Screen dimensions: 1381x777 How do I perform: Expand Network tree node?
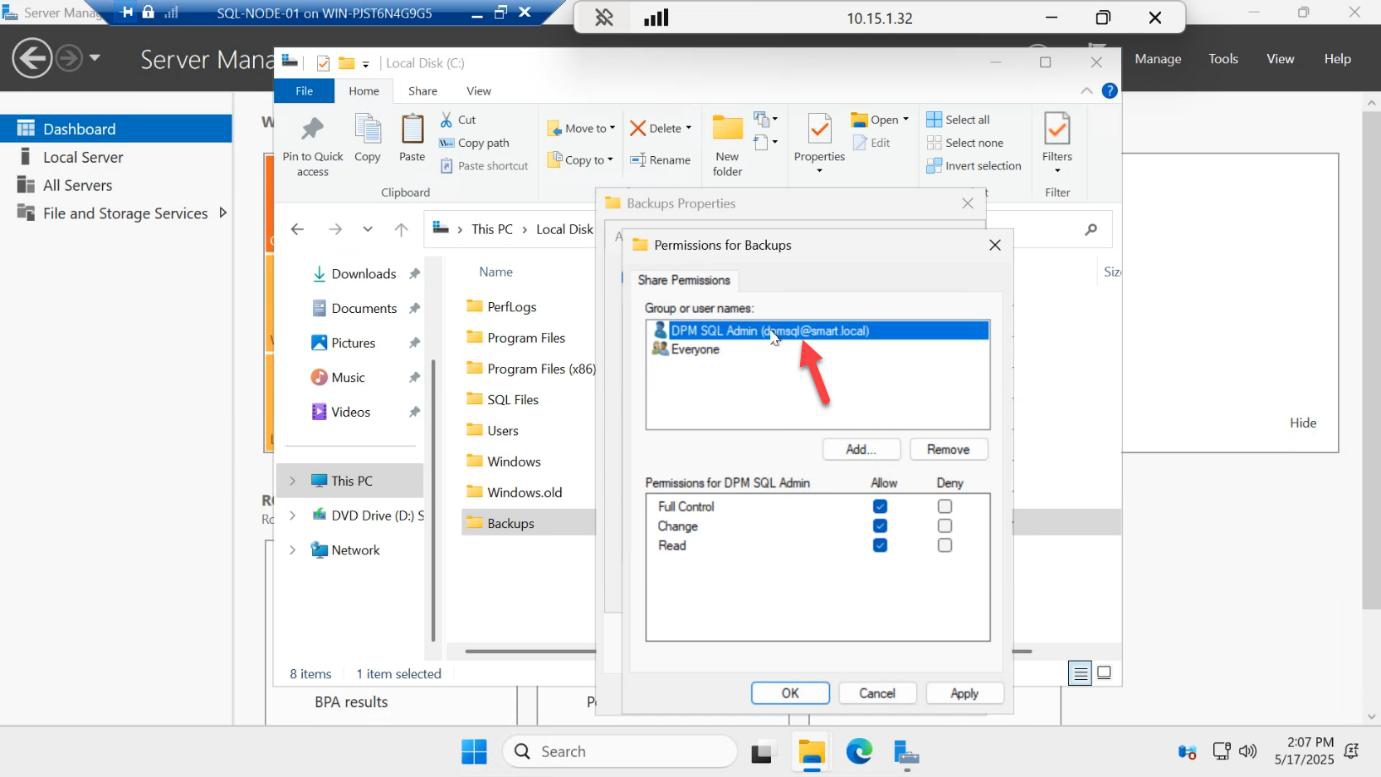pos(292,550)
